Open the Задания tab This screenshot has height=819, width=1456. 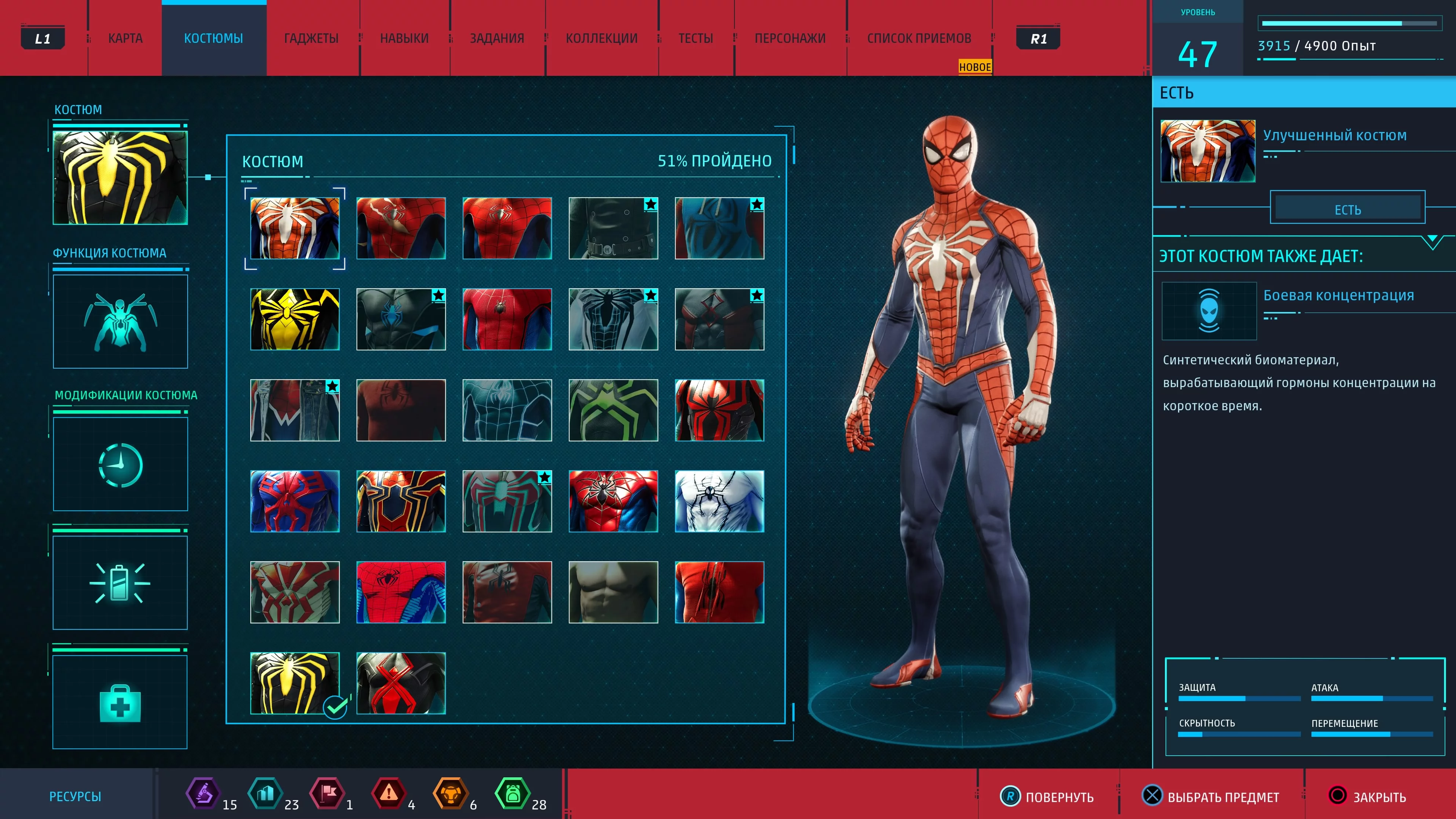coord(497,38)
